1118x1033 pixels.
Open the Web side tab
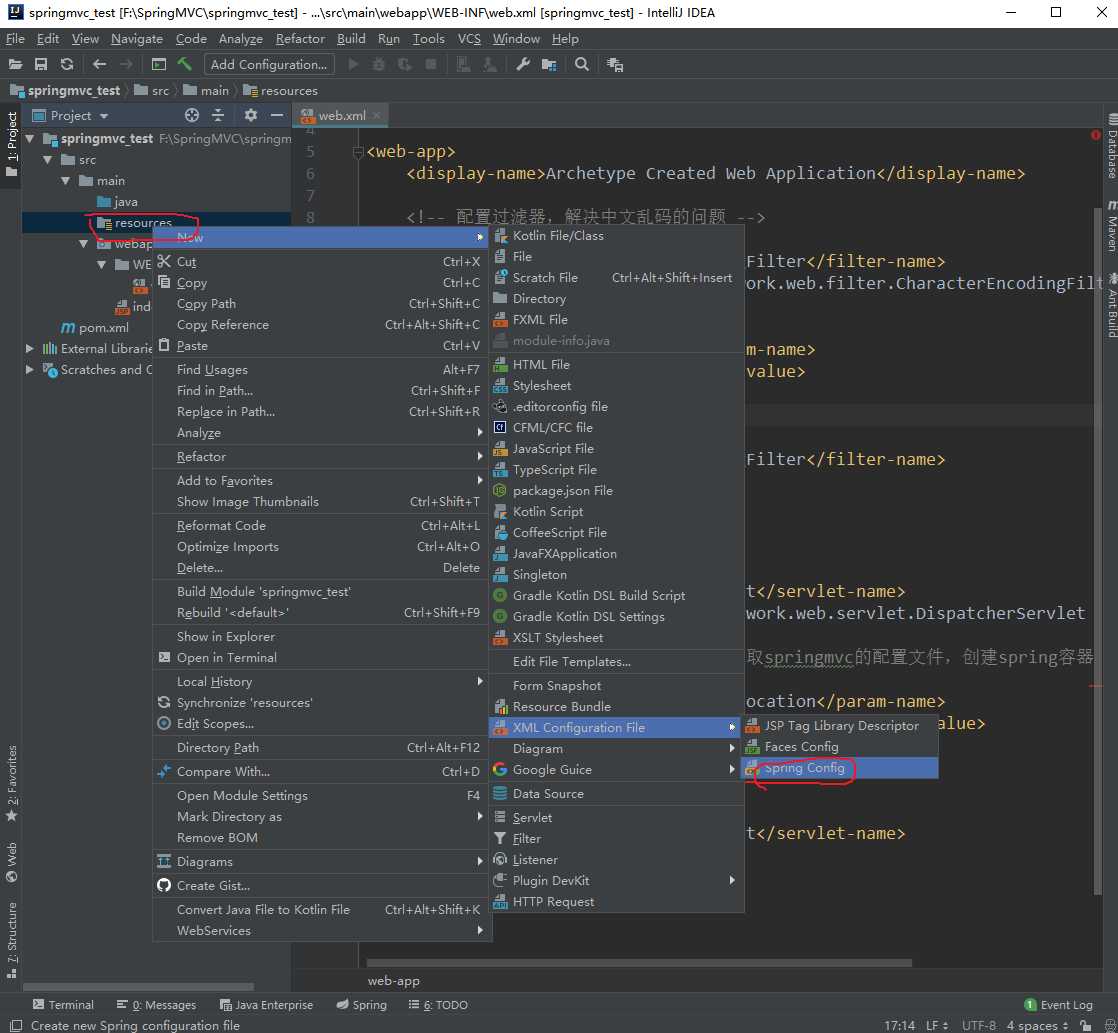click(x=12, y=861)
